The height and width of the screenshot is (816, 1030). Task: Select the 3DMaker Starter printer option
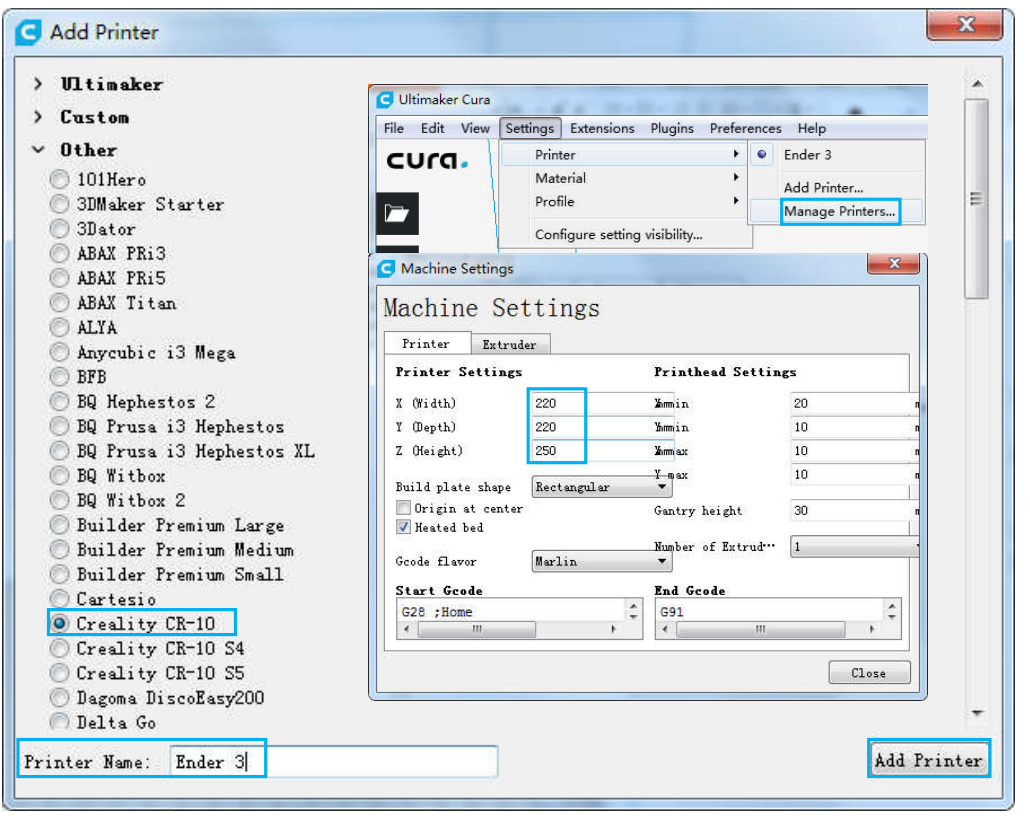click(59, 204)
